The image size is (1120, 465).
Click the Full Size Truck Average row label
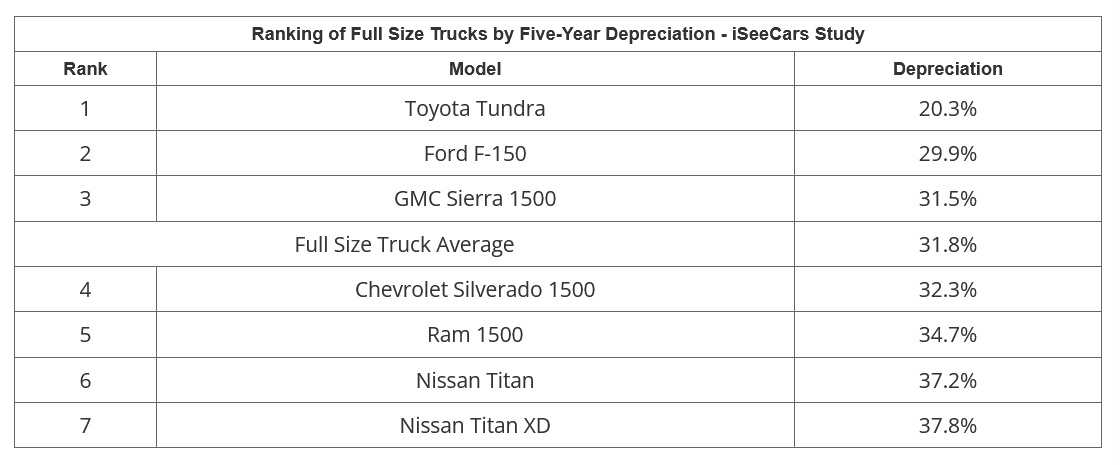[404, 244]
